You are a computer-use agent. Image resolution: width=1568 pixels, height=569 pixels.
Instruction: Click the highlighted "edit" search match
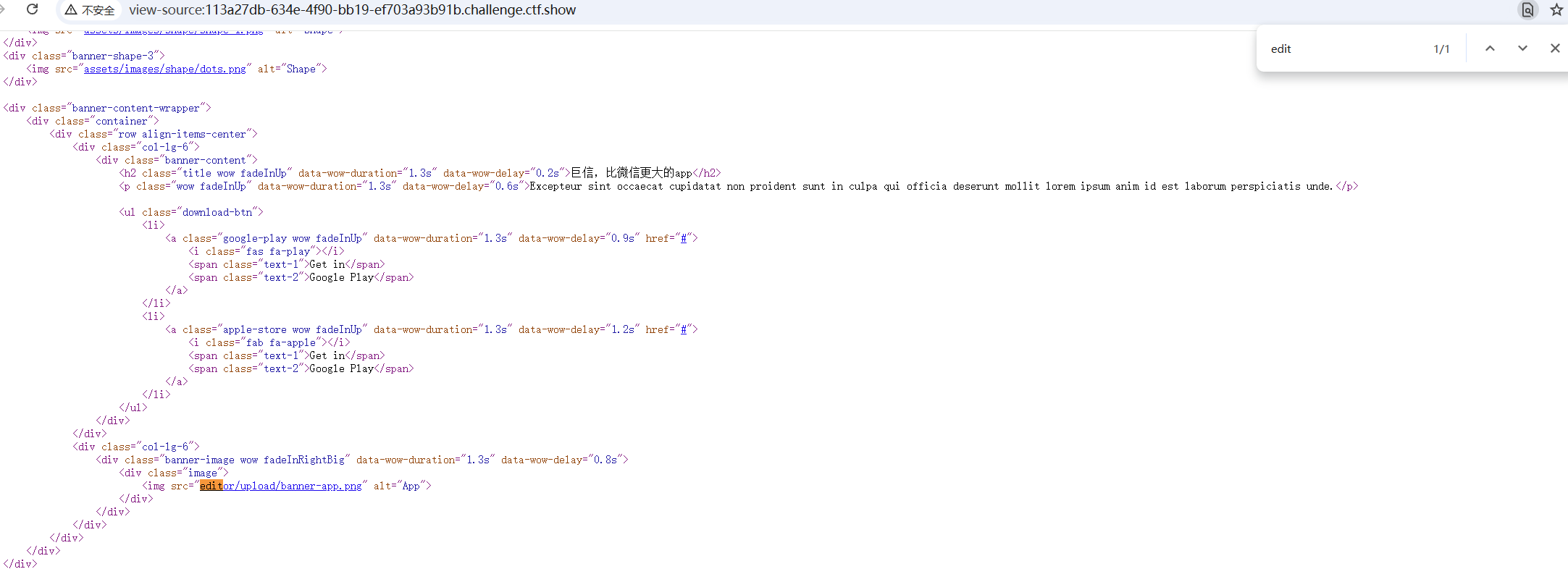211,486
